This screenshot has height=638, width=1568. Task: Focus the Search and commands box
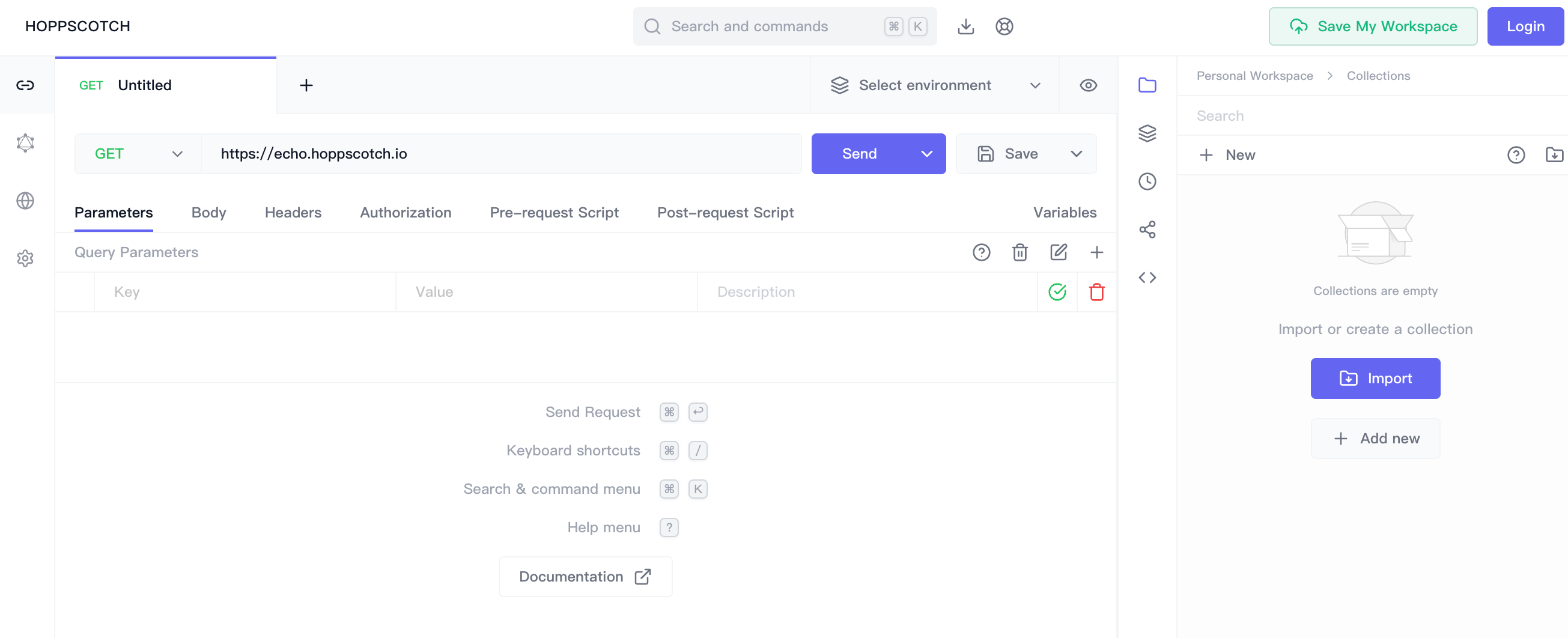pos(785,26)
